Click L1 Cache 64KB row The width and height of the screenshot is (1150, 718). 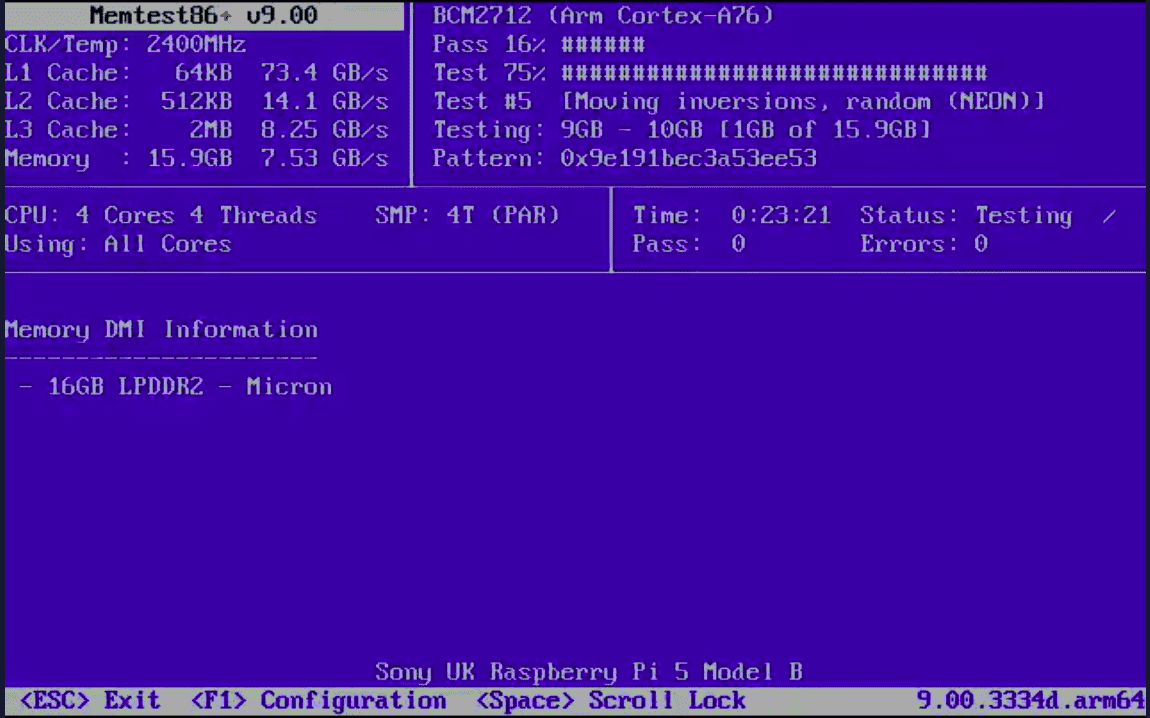[x=197, y=73]
